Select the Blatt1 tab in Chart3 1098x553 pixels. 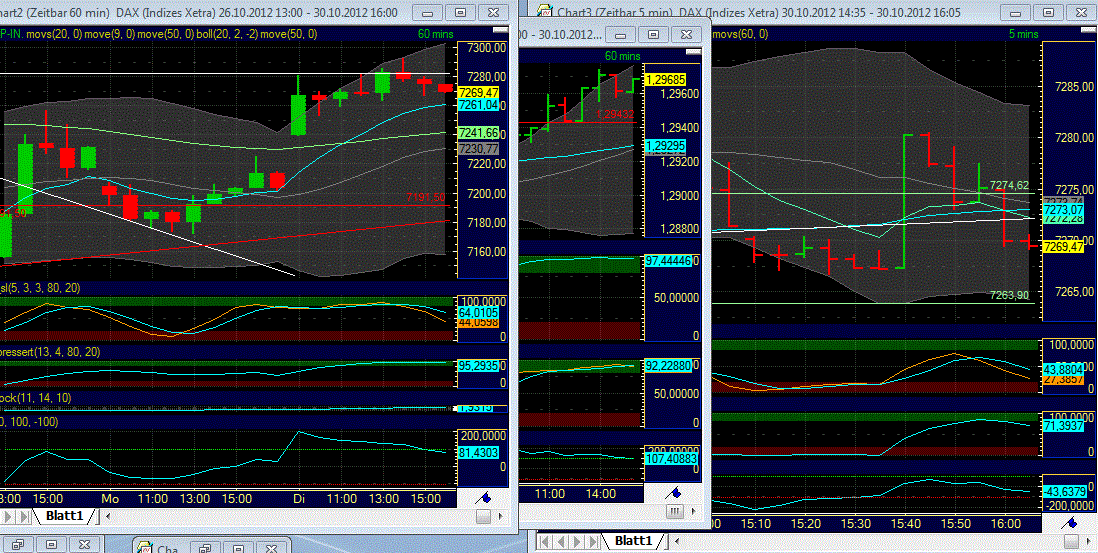(633, 541)
